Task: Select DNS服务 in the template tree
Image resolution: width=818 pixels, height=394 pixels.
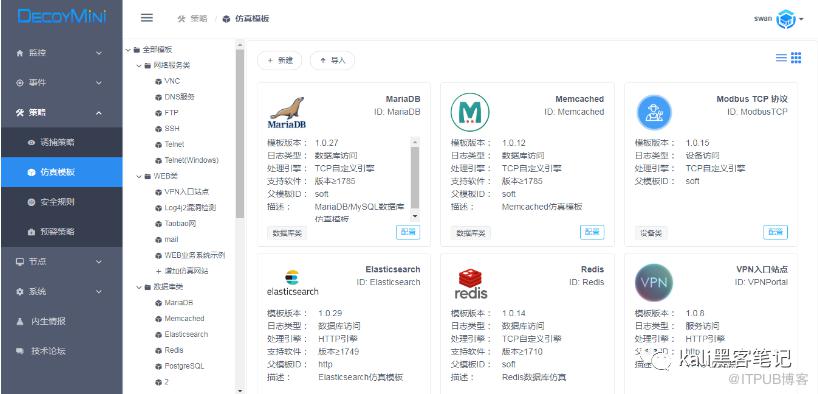Action: point(179,97)
